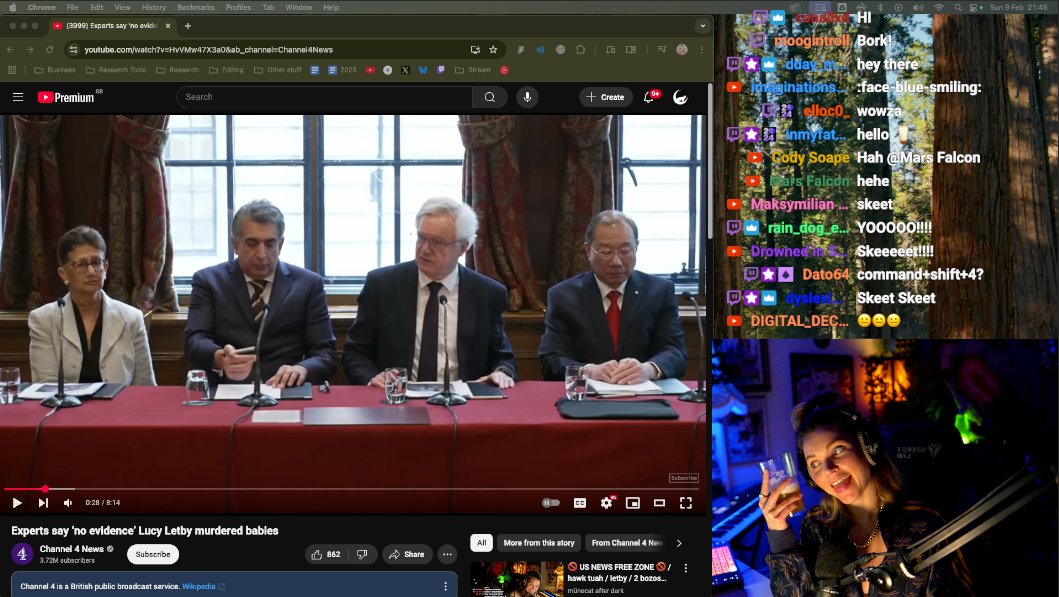Expand the next filter chips arrow
The width and height of the screenshot is (1059, 597).
[x=679, y=543]
